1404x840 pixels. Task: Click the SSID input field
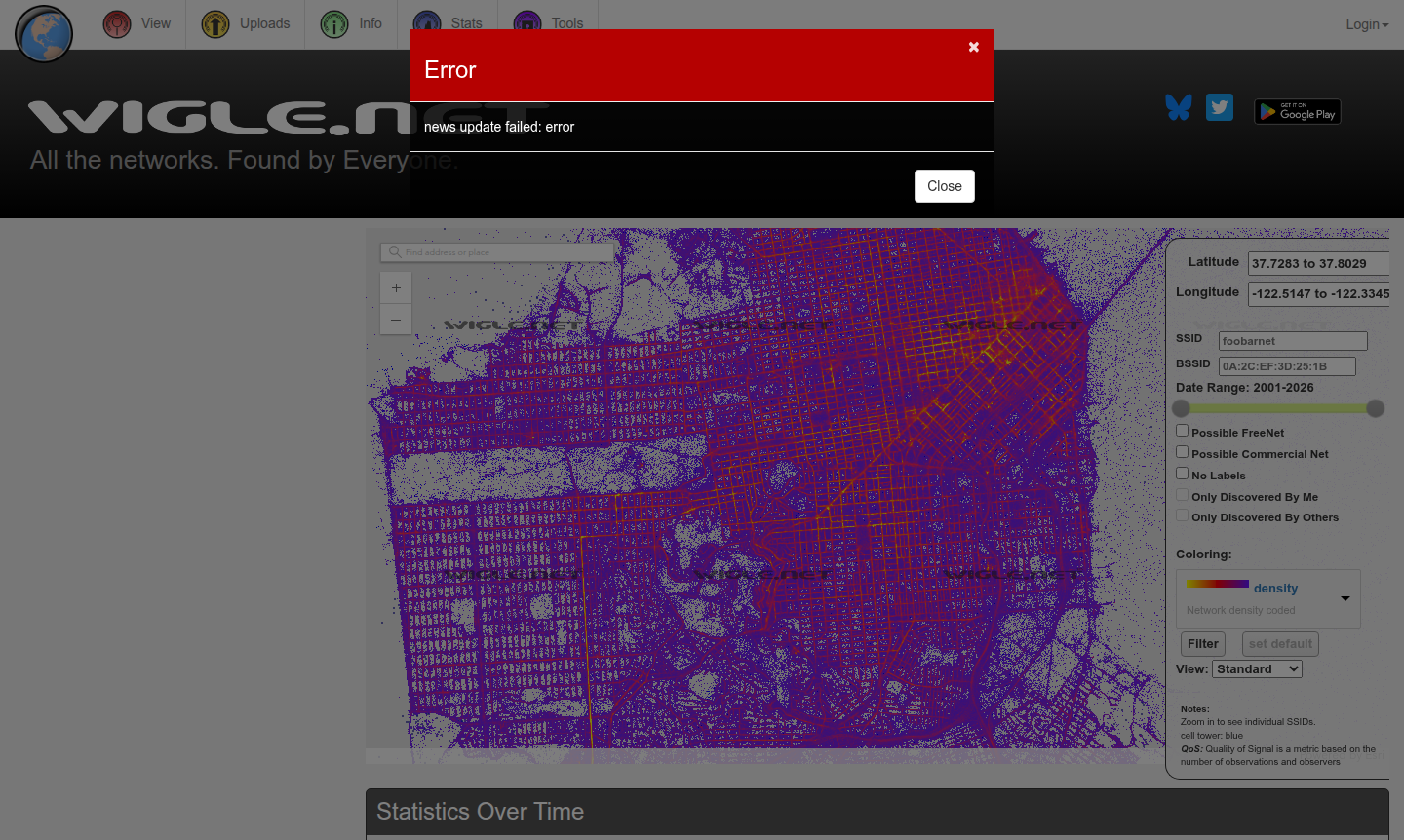coord(1293,341)
